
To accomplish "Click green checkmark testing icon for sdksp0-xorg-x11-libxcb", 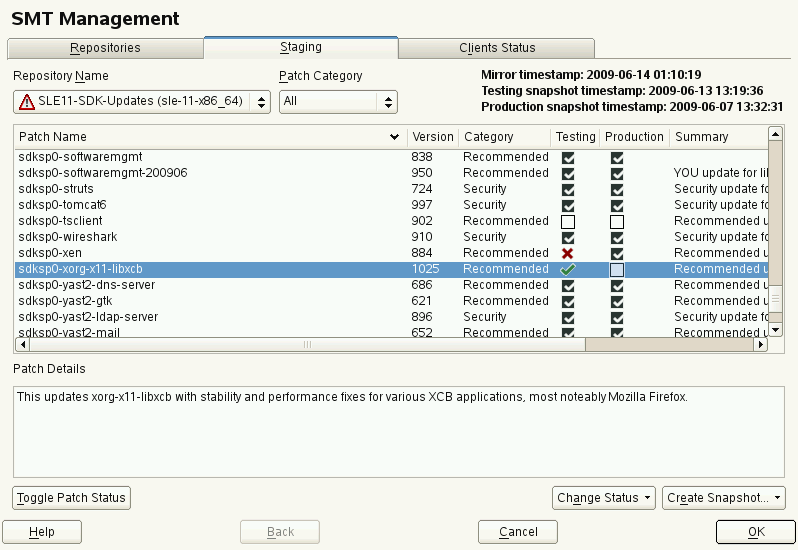I will click(568, 269).
